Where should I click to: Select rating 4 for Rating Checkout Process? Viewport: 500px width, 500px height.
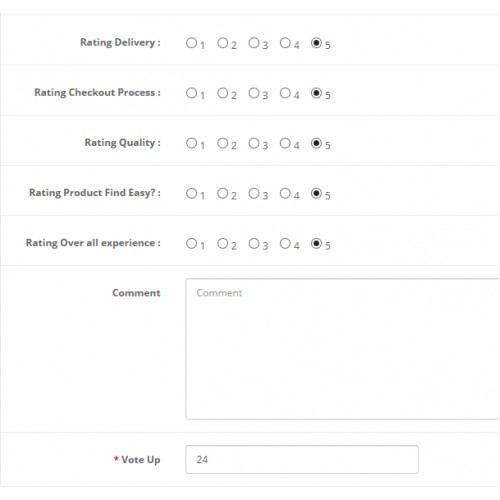285,93
